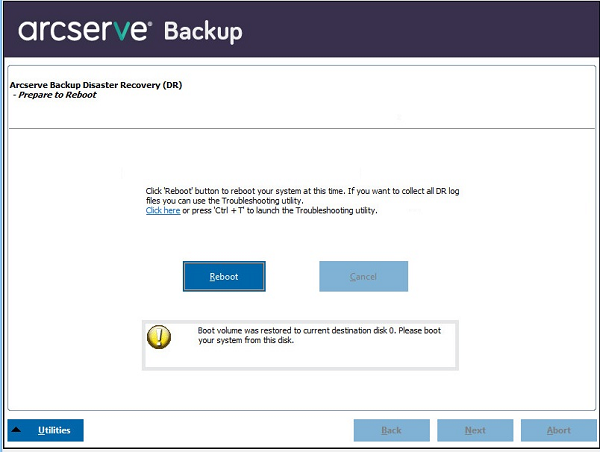Click the Reboot button
This screenshot has height=452, width=600.
click(224, 276)
